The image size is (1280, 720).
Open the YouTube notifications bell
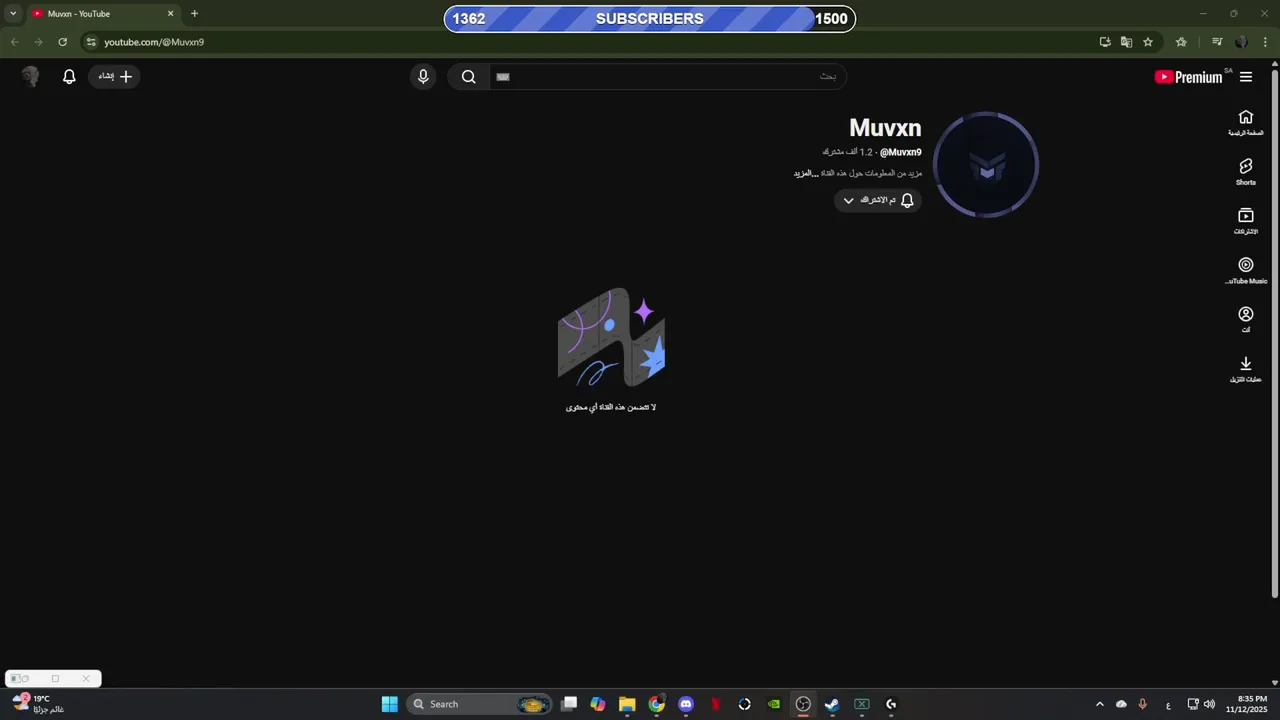coord(69,76)
